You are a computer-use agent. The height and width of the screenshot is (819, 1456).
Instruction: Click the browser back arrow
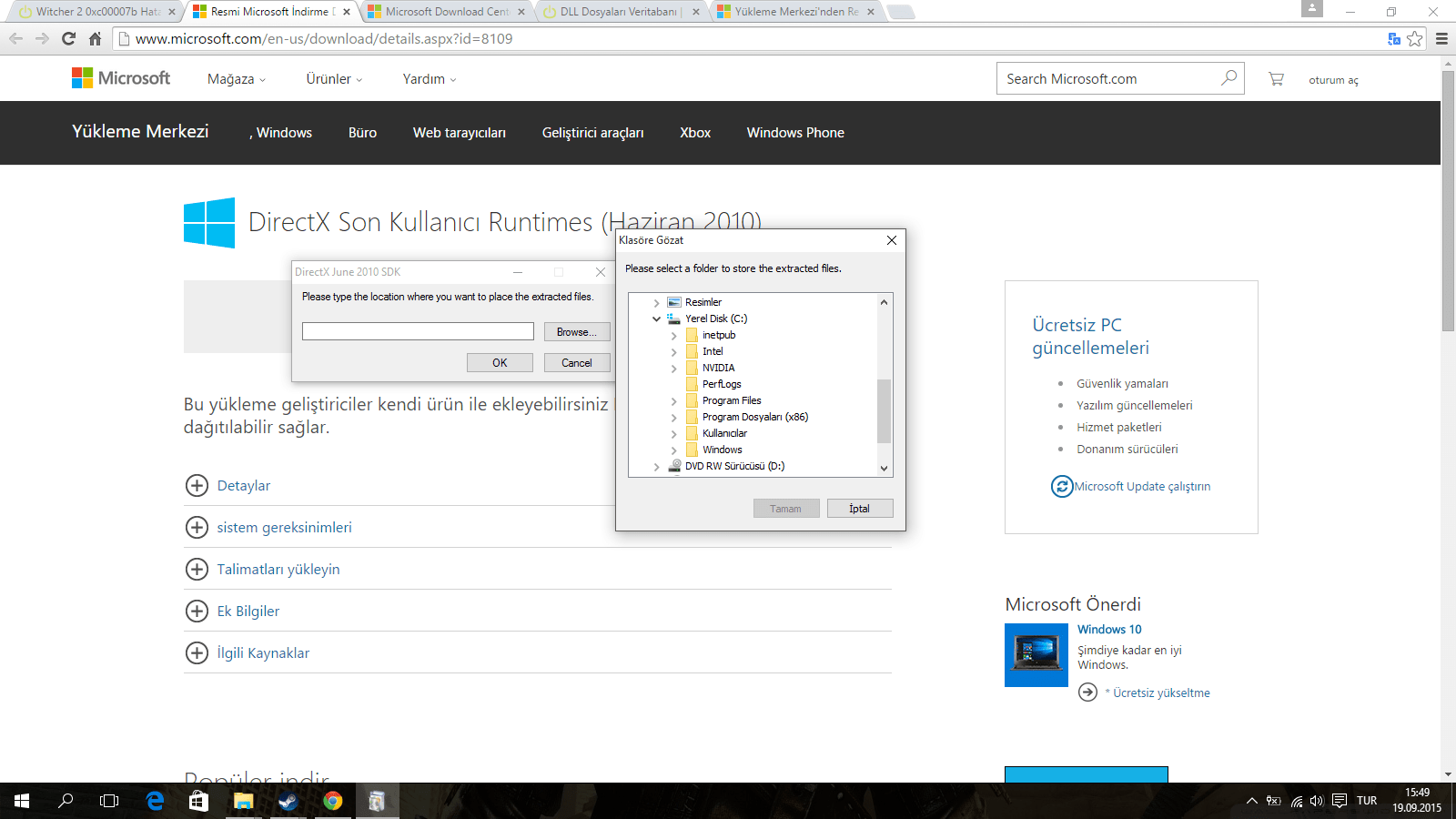click(15, 38)
